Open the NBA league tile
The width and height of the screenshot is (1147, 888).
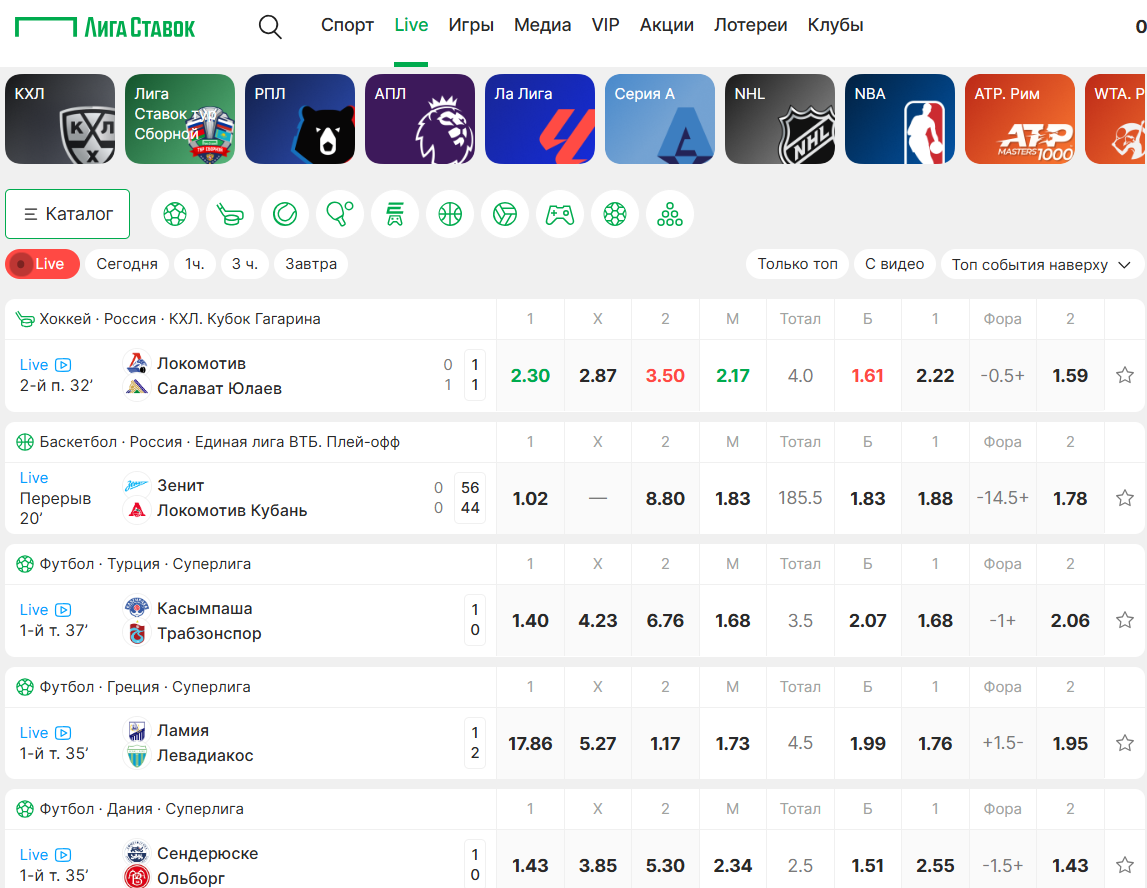(x=900, y=118)
